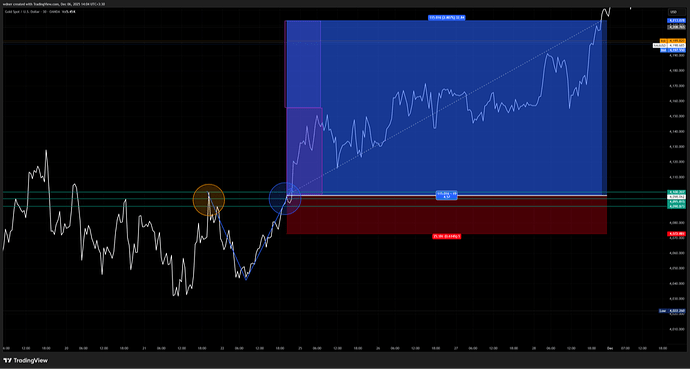Image resolution: width=690 pixels, height=369 pixels.
Task: Click the Gold Spot / U.S. Dollar symbol title
Action: [x=22, y=12]
